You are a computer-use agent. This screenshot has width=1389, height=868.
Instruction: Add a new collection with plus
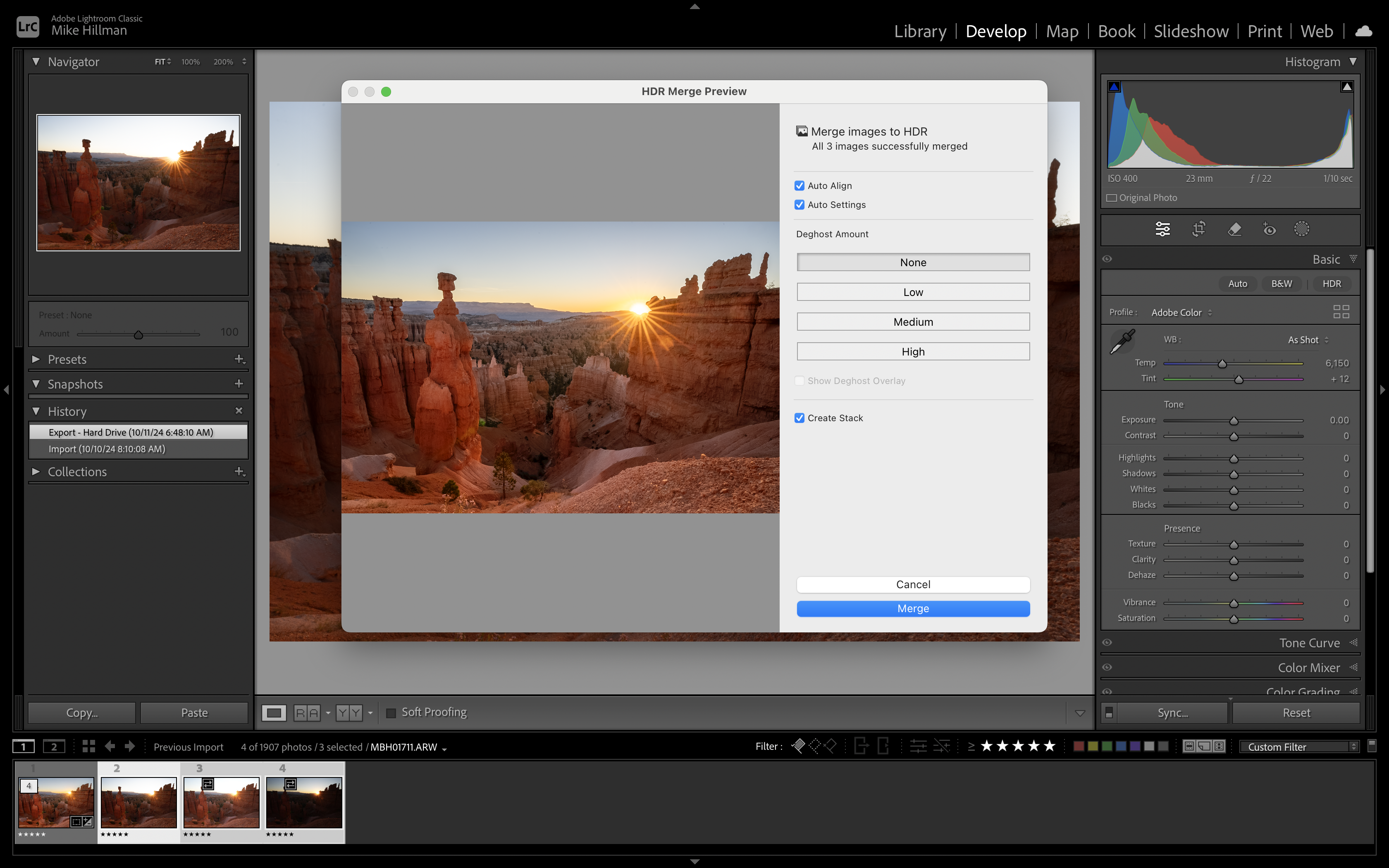(x=239, y=471)
